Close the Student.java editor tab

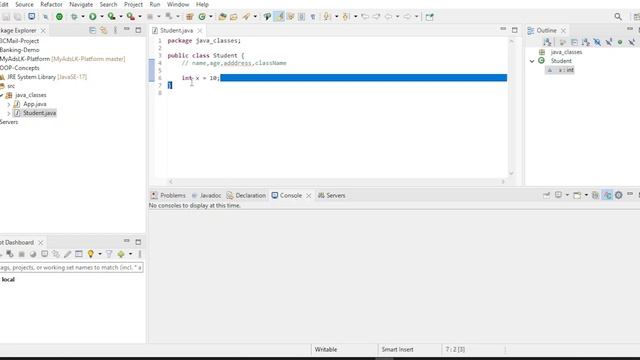point(200,31)
